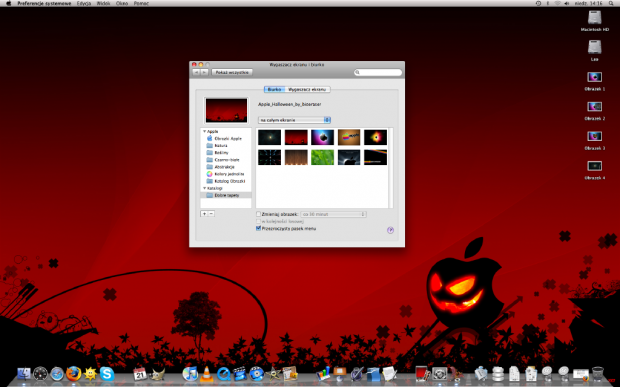Screen dimensions: 620x387
Task: Select Obrazki Apple in sidebar
Action: [226, 138]
